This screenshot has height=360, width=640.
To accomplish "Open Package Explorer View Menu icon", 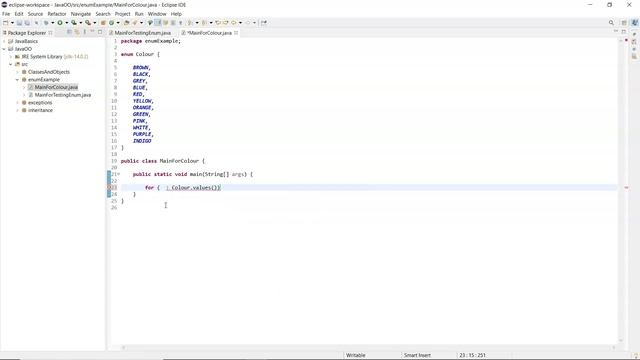I will coord(84,32).
